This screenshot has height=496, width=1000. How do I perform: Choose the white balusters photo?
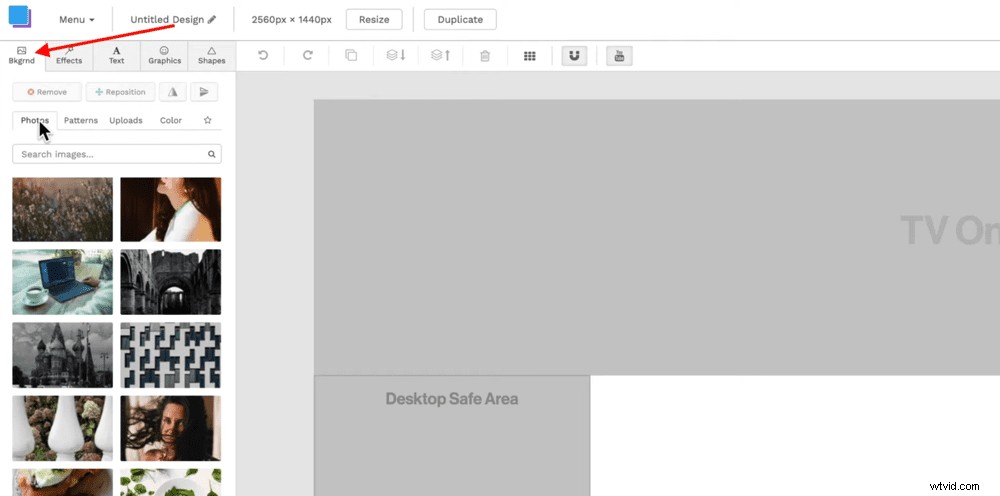62,428
